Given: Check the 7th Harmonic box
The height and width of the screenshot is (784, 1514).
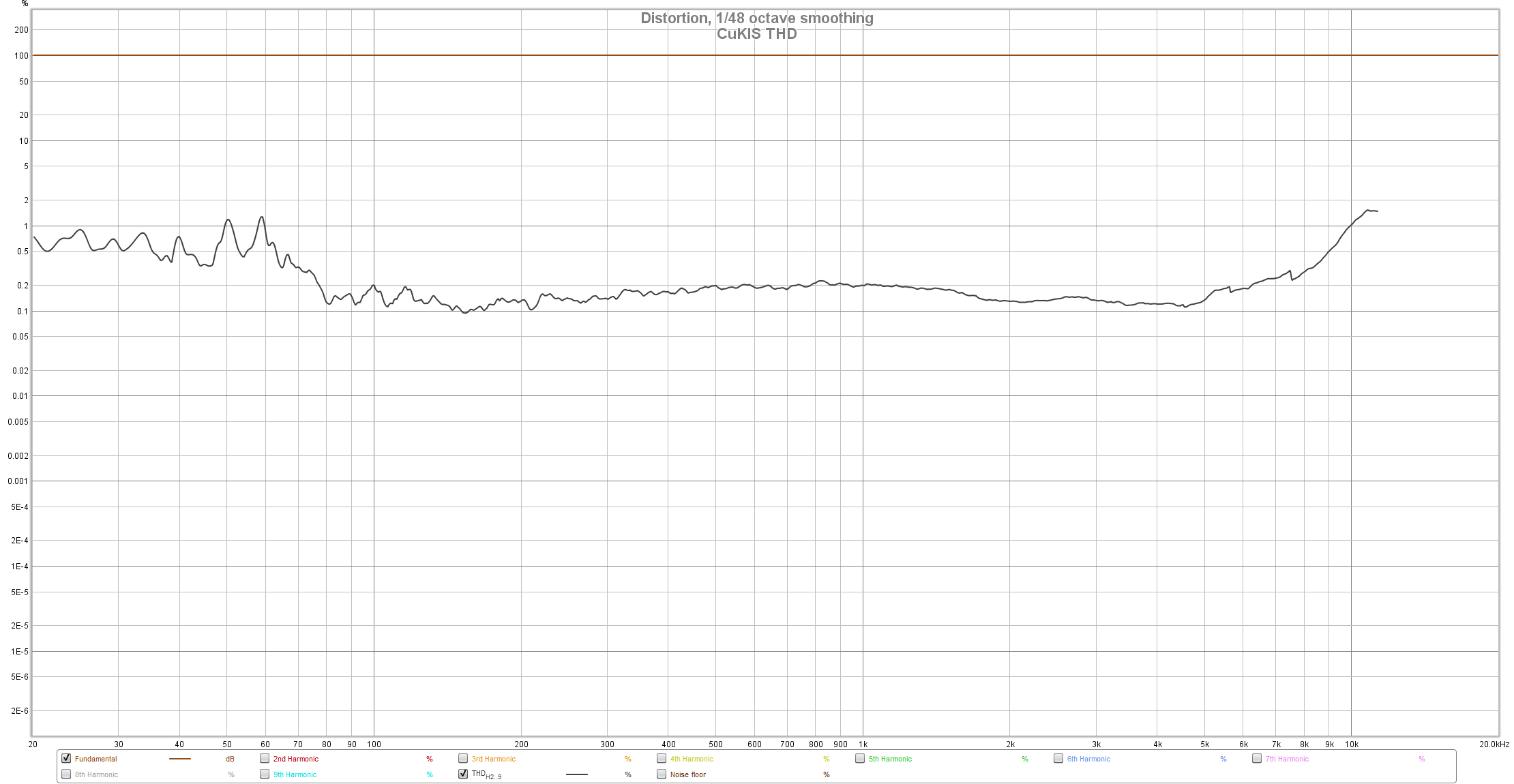Looking at the screenshot, I should (1257, 758).
